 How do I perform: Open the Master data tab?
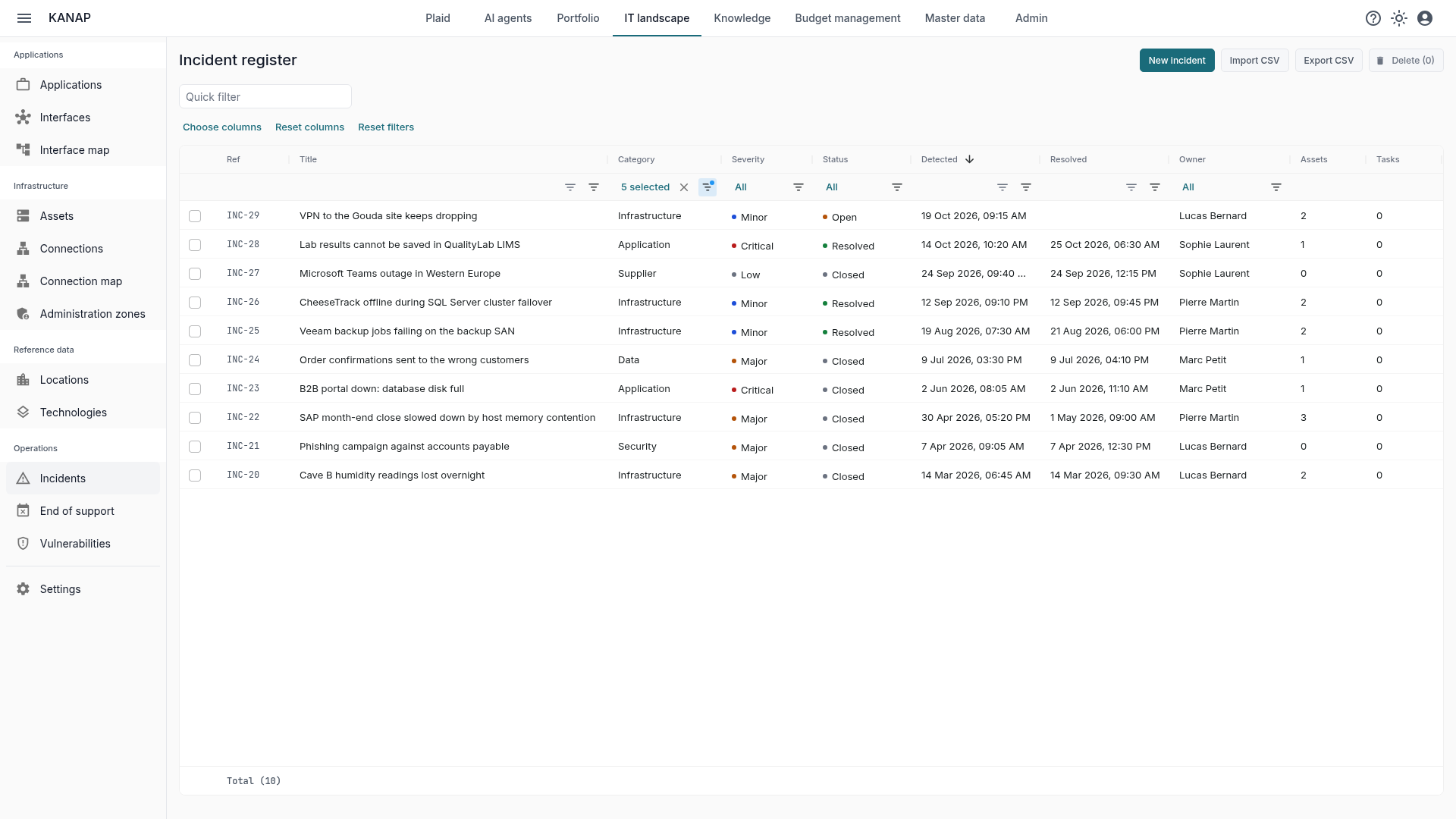pyautogui.click(x=955, y=18)
